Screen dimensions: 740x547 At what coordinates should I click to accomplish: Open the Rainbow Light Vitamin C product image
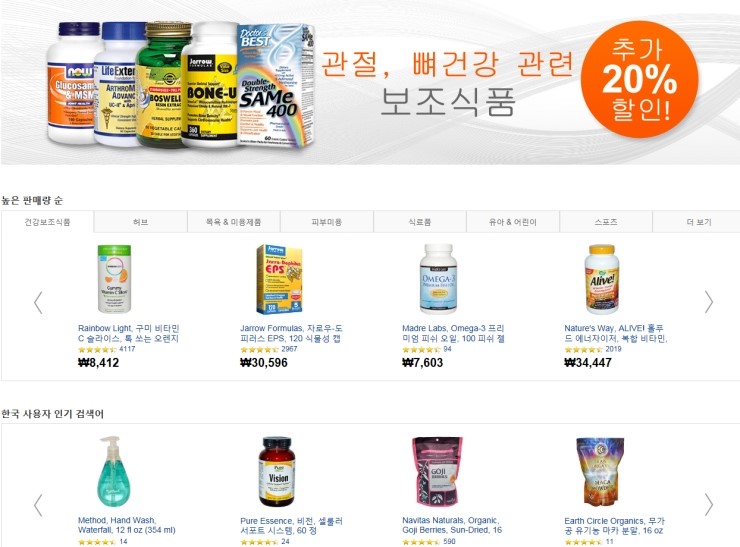(x=114, y=278)
